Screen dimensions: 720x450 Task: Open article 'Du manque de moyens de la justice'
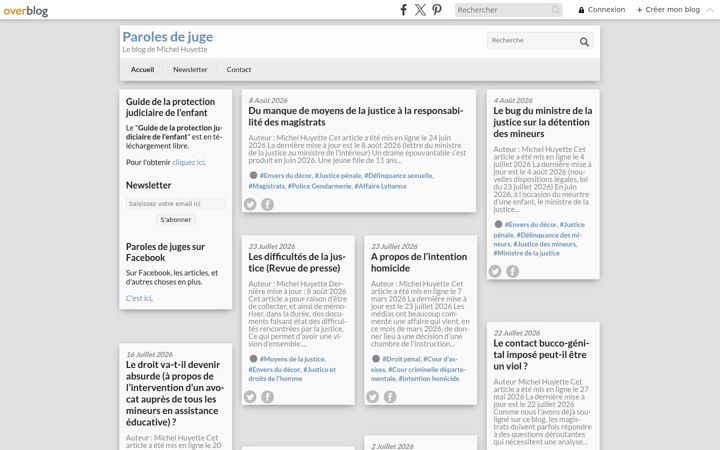pos(356,116)
